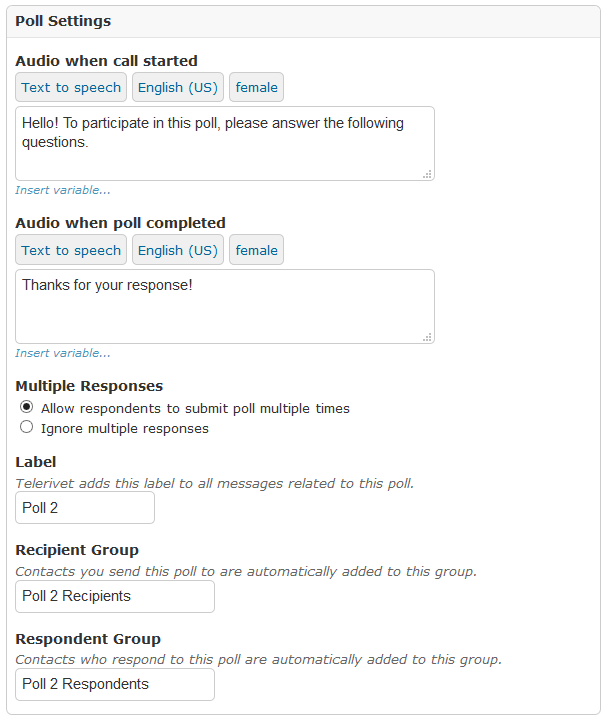Click the Poll Settings panel header
Image resolution: width=607 pixels, height=723 pixels.
(304, 21)
